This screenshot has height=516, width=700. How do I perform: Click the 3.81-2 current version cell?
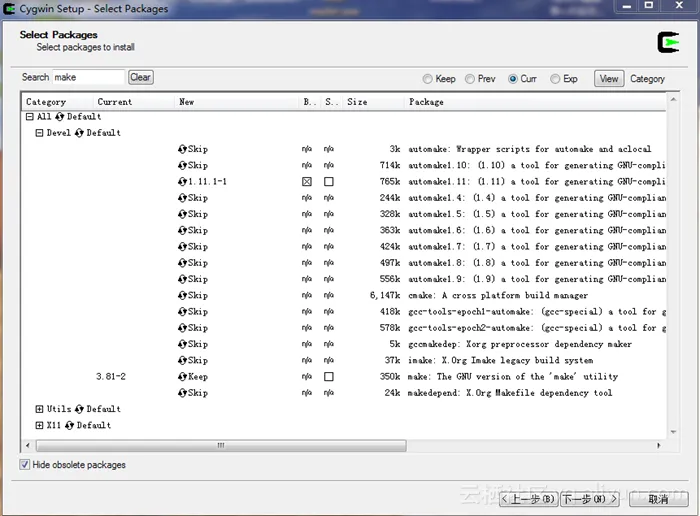[x=111, y=377]
